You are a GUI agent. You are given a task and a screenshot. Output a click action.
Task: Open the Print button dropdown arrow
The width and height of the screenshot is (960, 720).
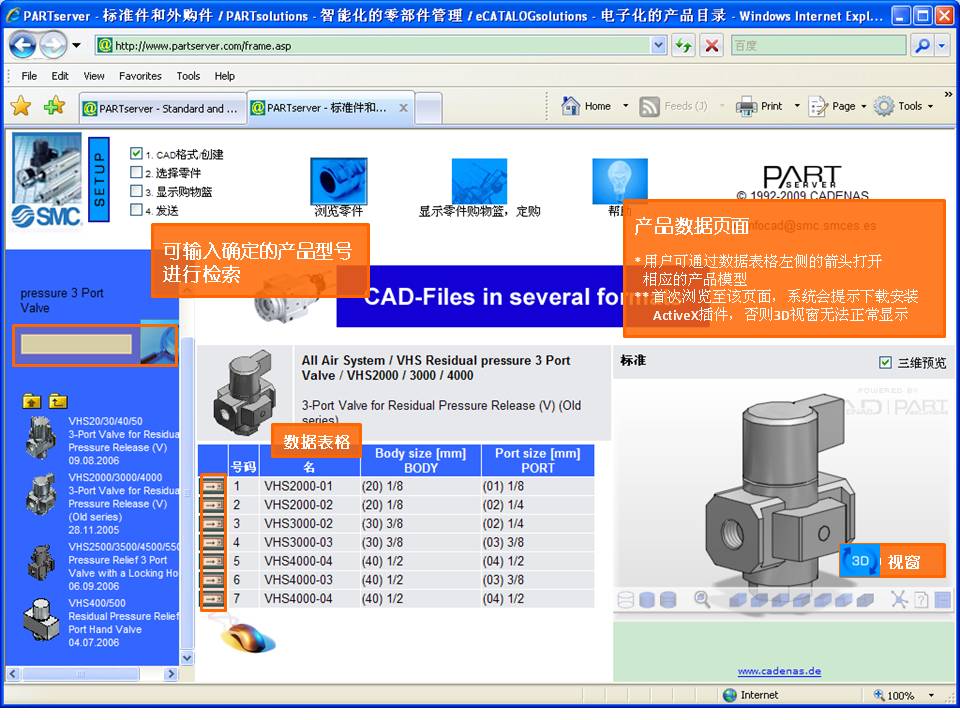[797, 106]
